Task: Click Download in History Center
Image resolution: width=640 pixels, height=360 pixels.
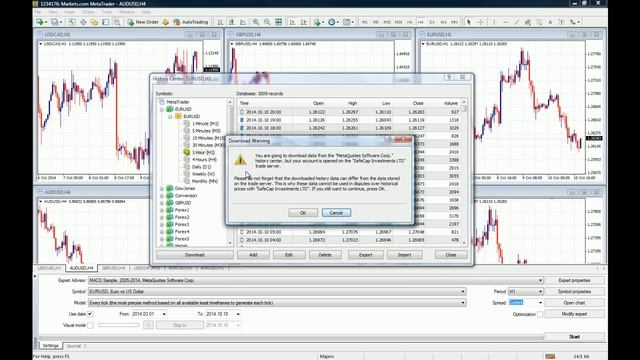Action: point(195,255)
